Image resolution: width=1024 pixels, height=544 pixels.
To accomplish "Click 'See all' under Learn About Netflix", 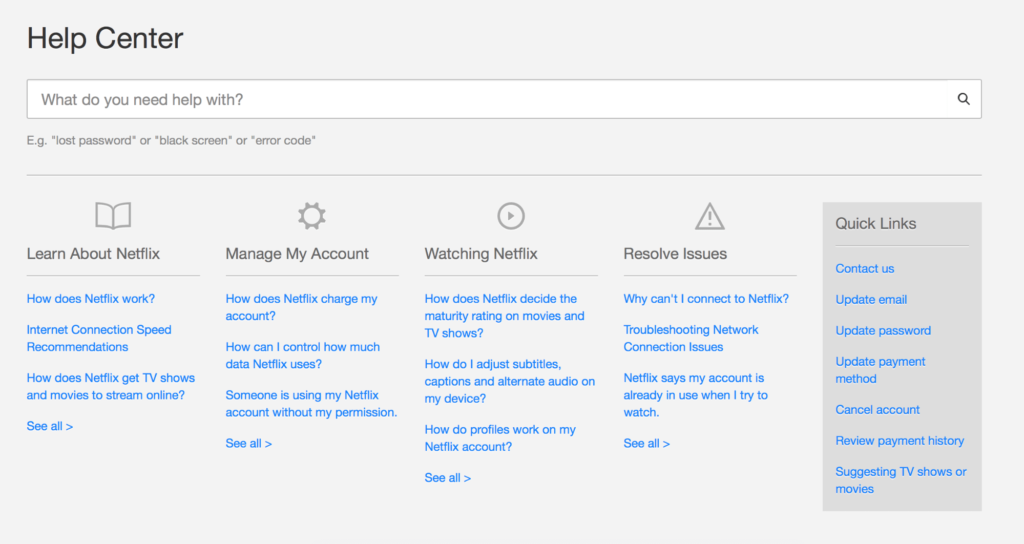I will coord(50,426).
